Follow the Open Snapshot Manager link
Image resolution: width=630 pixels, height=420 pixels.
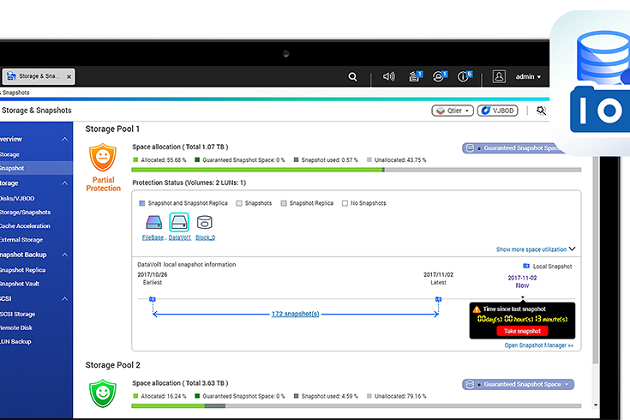(539, 345)
